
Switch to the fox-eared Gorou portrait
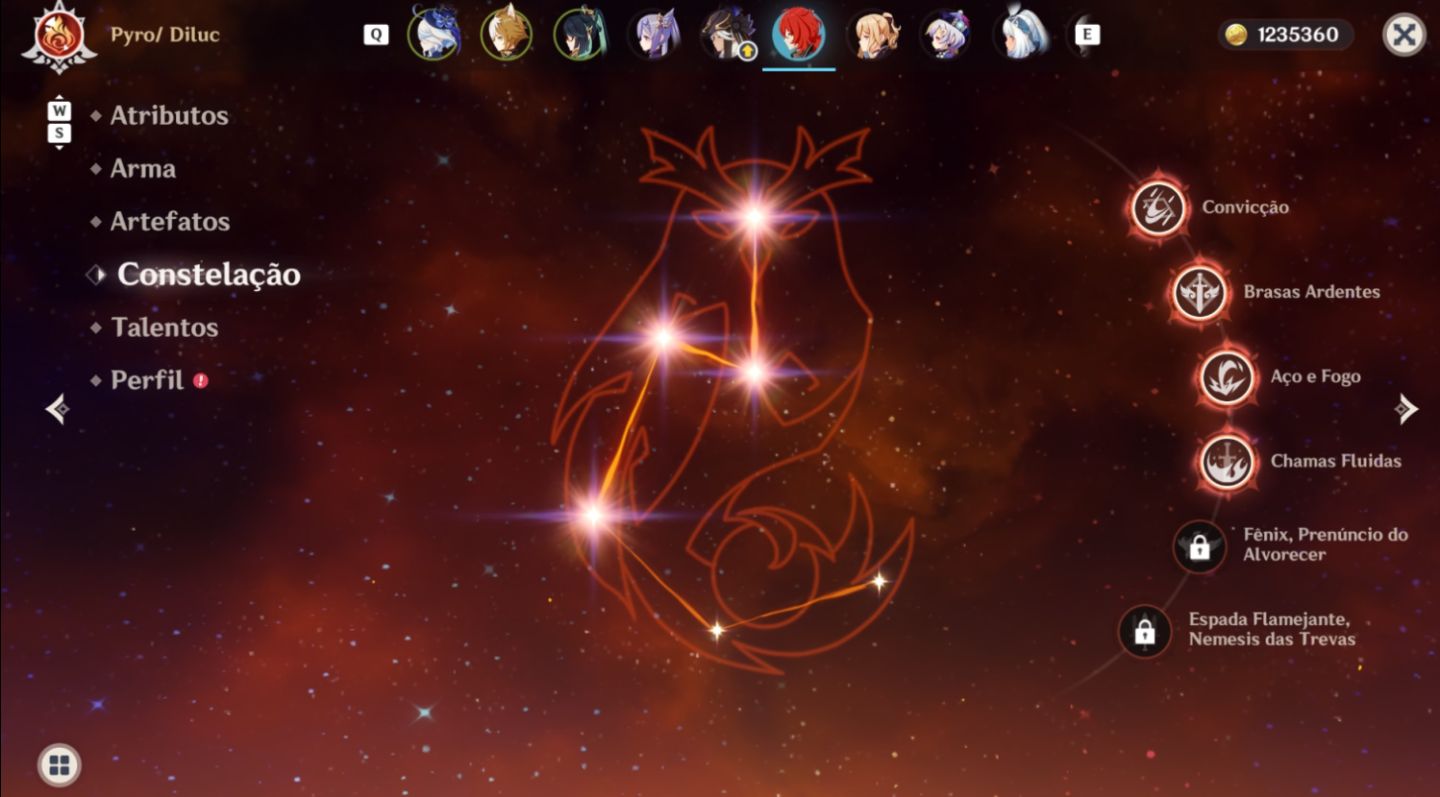click(x=506, y=34)
